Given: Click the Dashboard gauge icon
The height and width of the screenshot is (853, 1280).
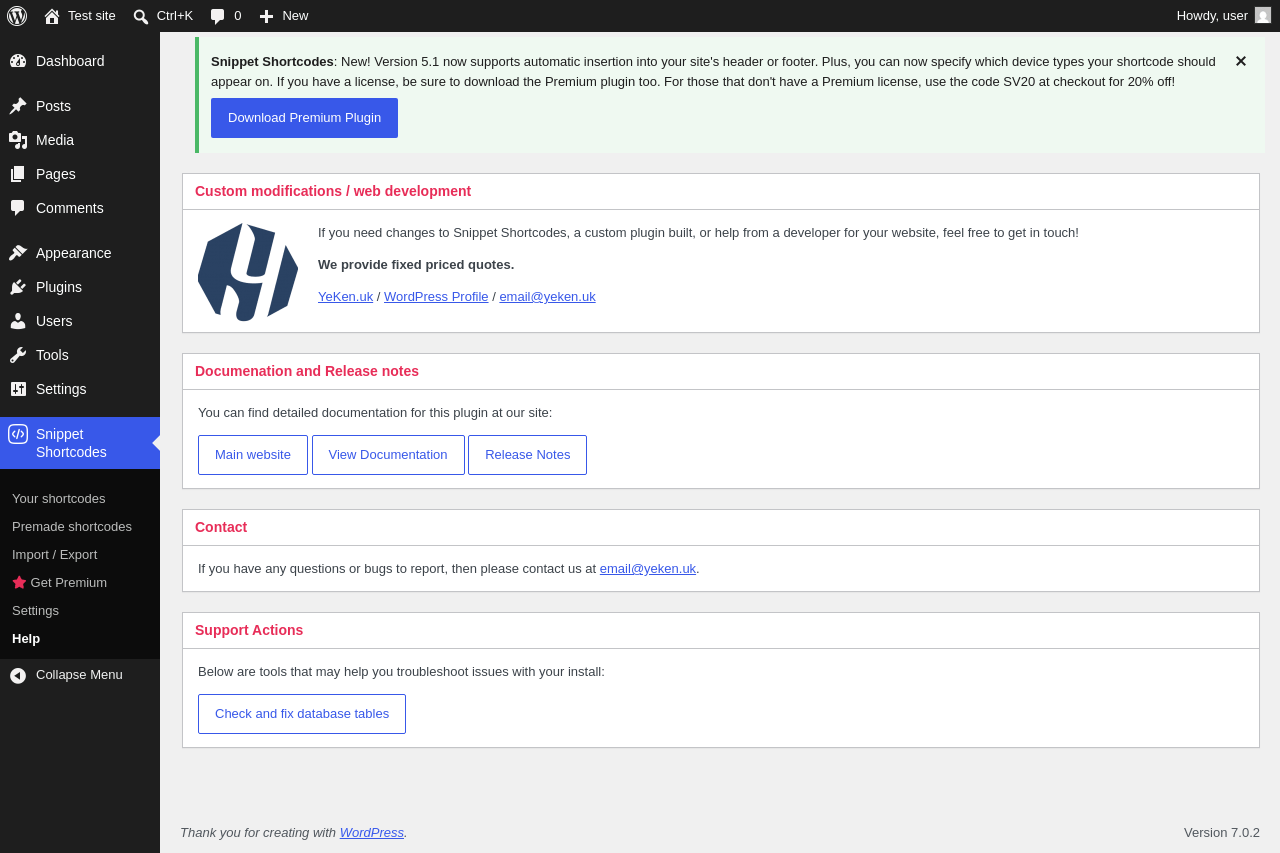Looking at the screenshot, I should pyautogui.click(x=18, y=61).
